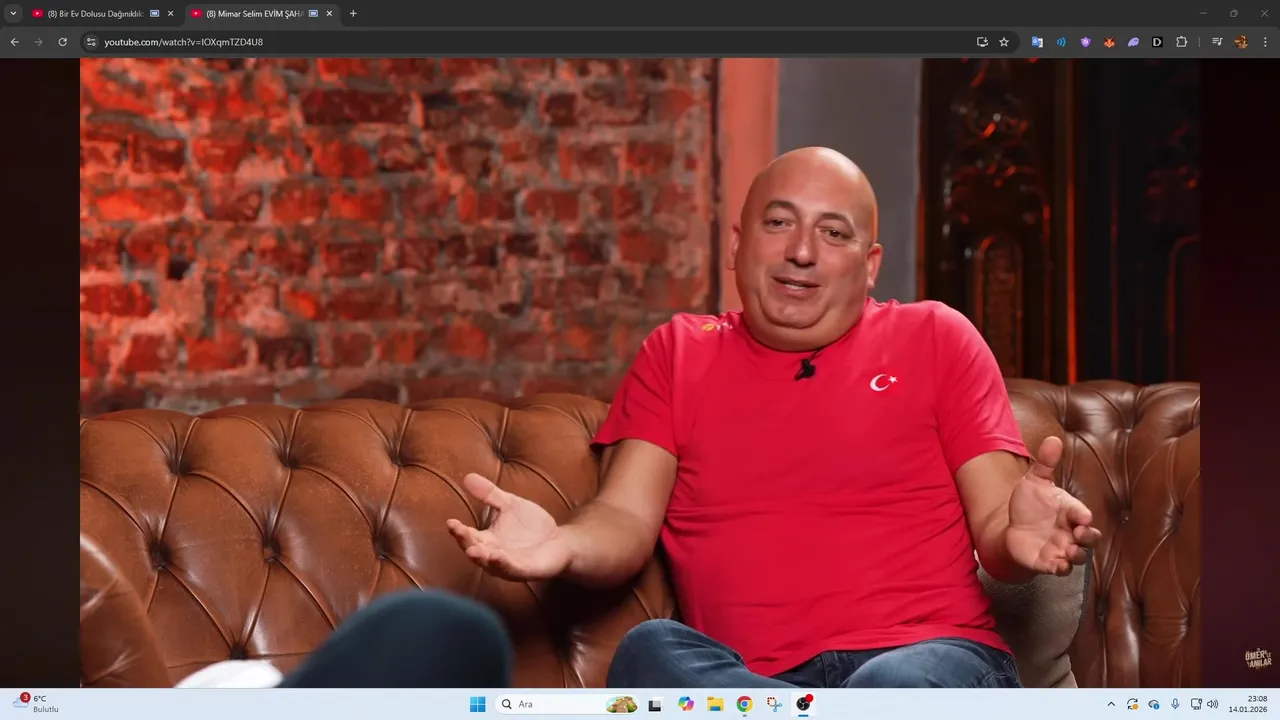Click the taskbar search box "Ara"

569,704
